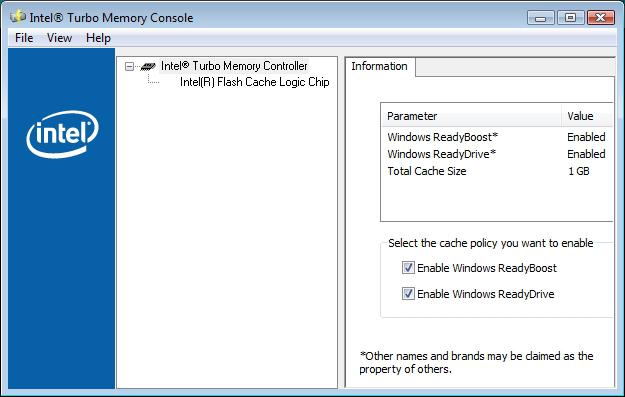Viewport: 625px width, 397px height.
Task: Click the Value column header
Action: tap(587, 116)
